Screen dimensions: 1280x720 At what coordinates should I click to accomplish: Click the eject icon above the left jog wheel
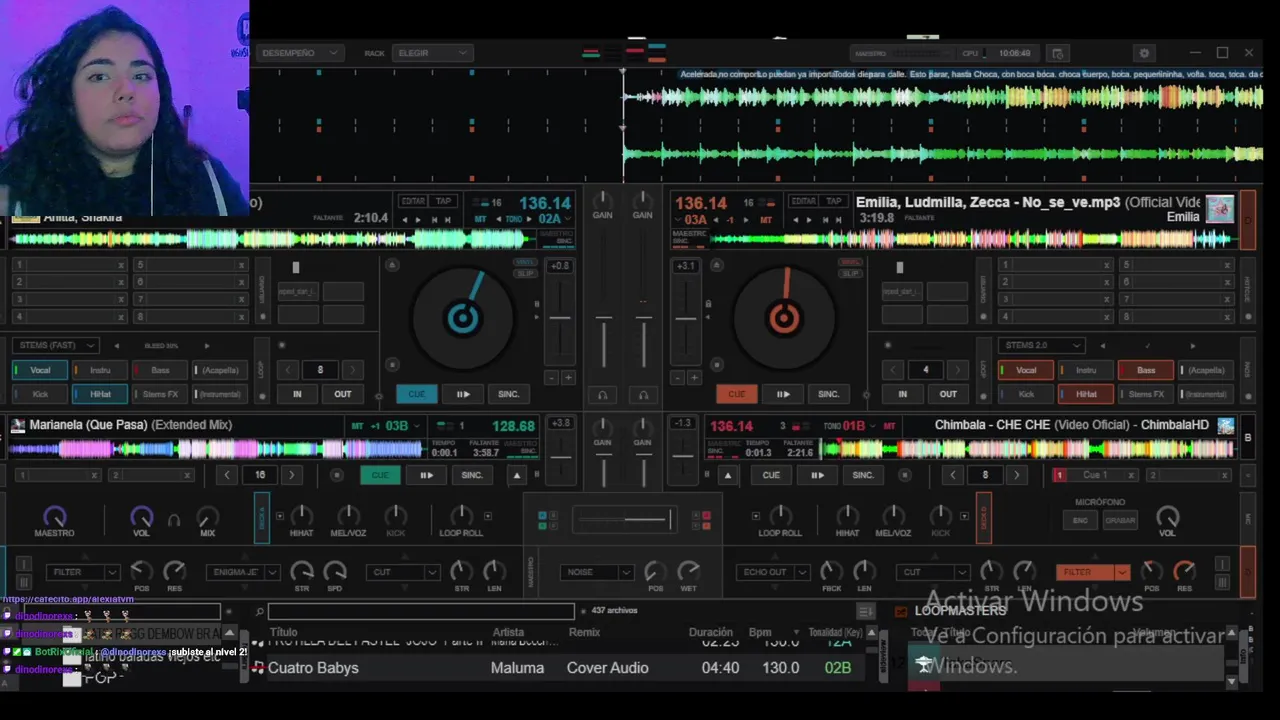pos(392,265)
